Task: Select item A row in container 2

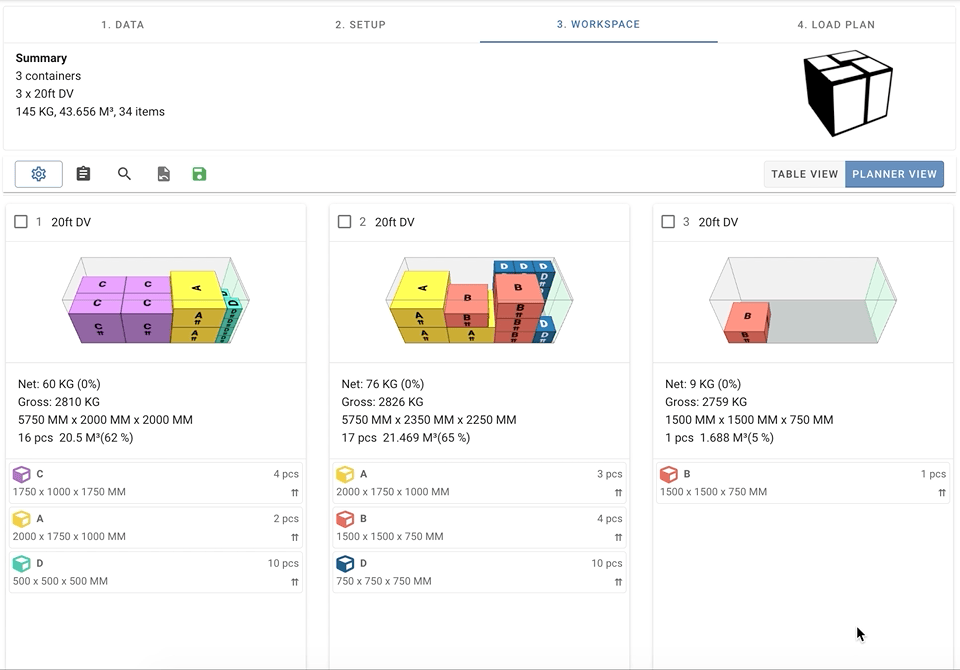Action: click(479, 482)
